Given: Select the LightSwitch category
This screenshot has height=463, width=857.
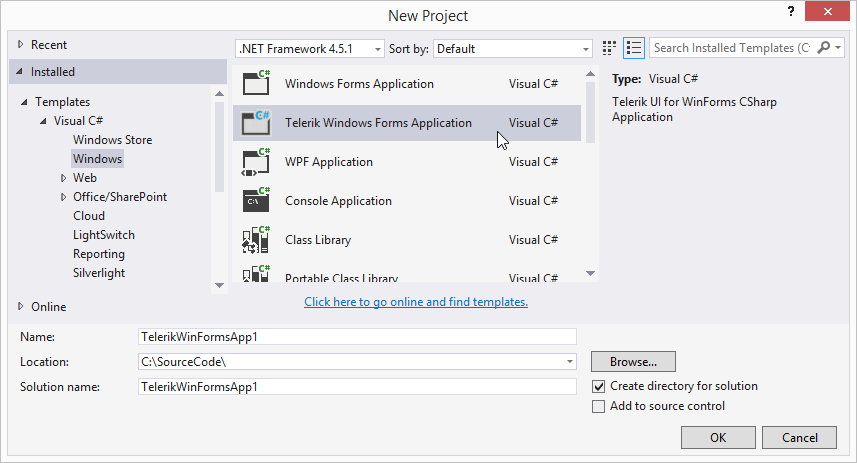Looking at the screenshot, I should click(104, 235).
